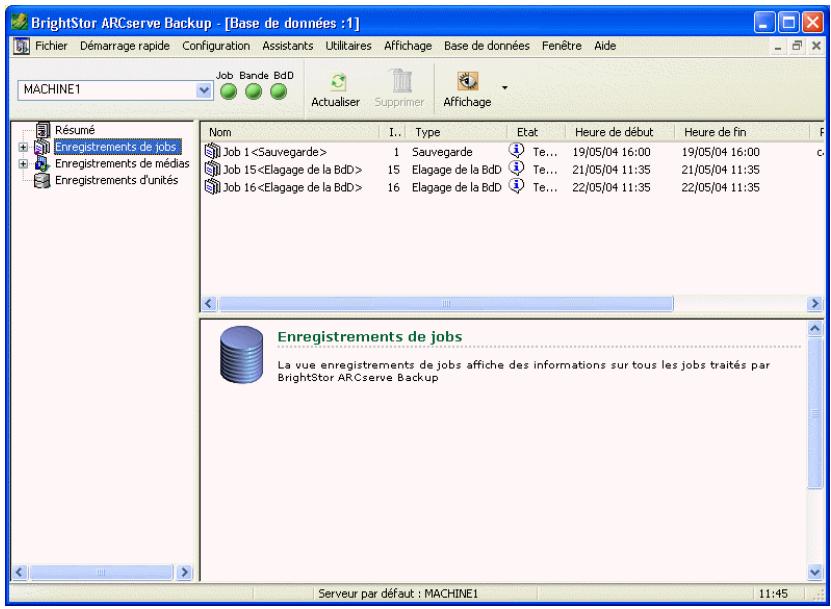The height and width of the screenshot is (609, 831).
Task: Click the Affichage eye icon
Action: pyautogui.click(x=467, y=81)
